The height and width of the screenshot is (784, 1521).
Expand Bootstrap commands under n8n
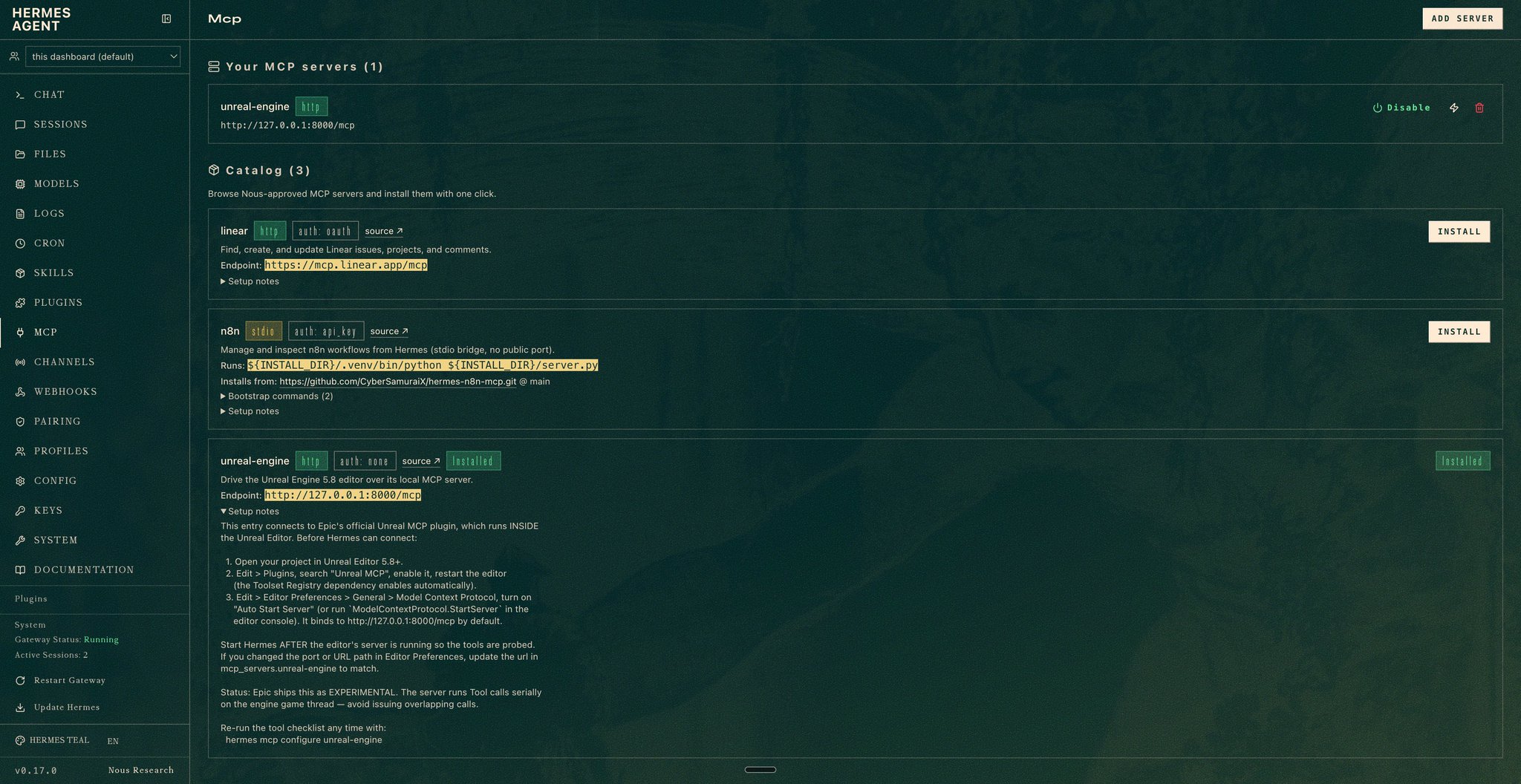276,396
